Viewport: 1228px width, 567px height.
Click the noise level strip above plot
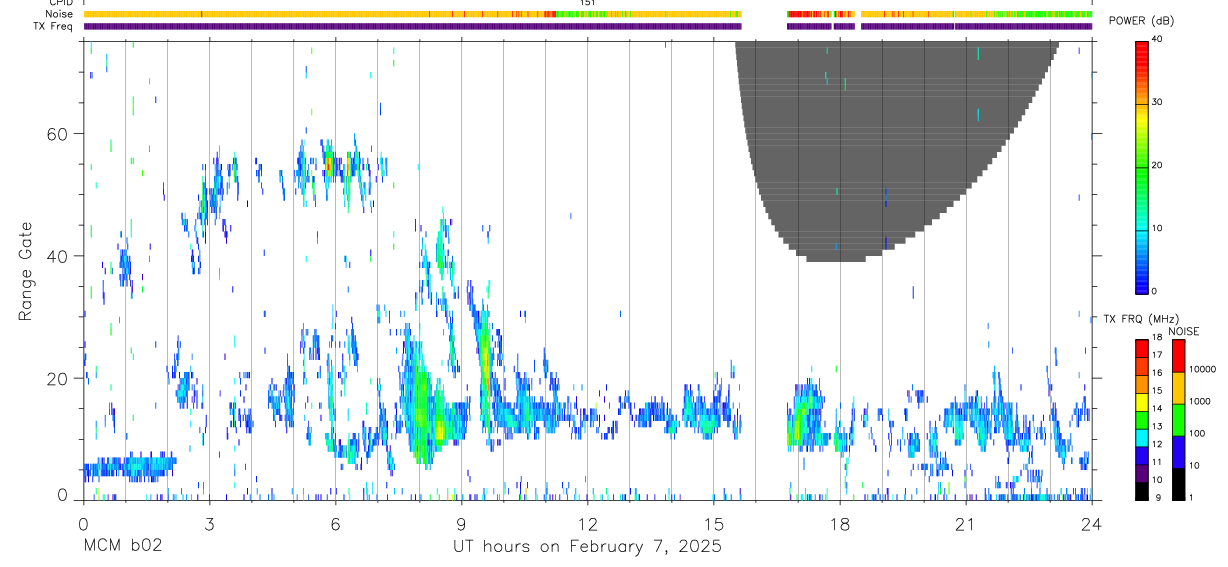pos(587,14)
